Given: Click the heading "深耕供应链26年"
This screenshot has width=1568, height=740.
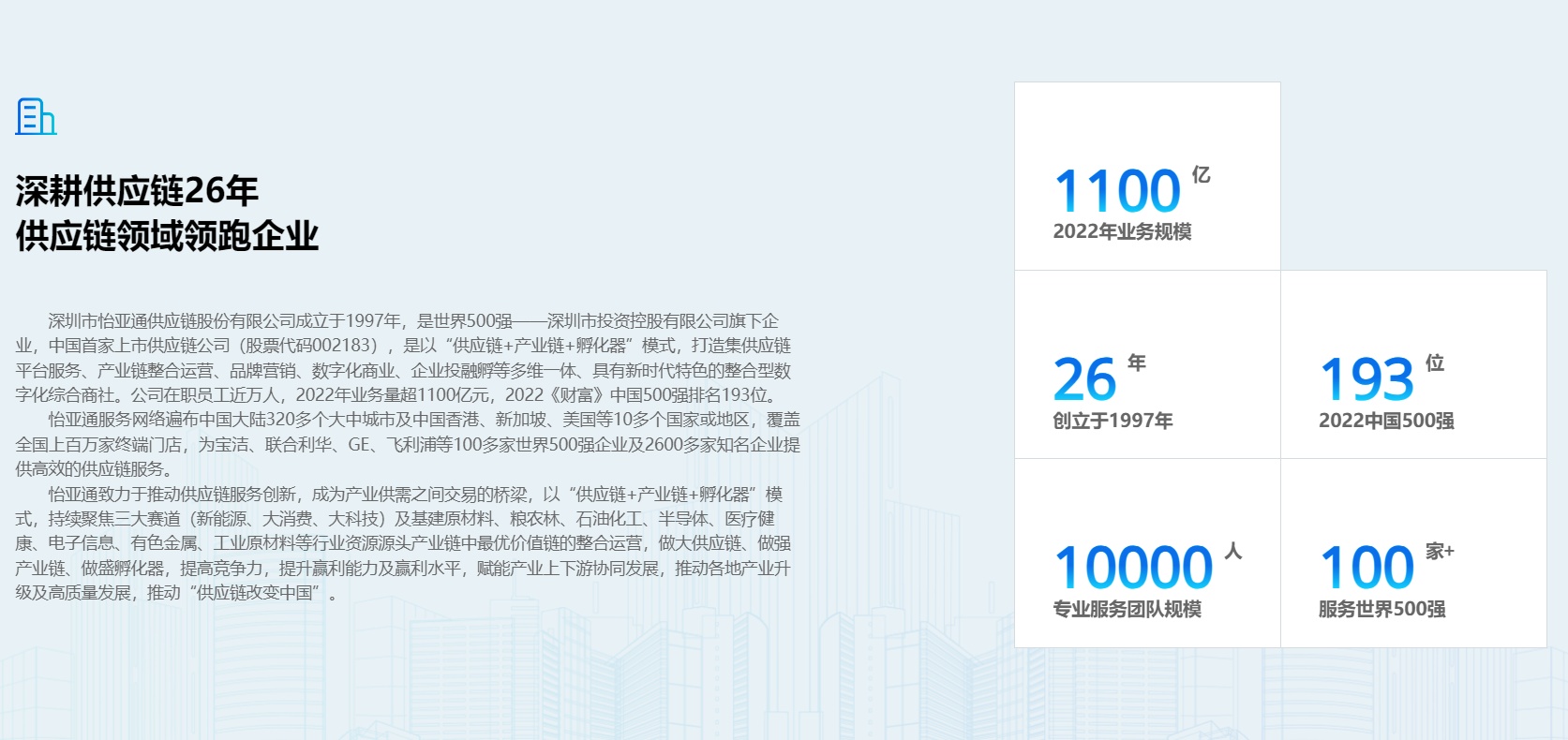Looking at the screenshot, I should 137,191.
